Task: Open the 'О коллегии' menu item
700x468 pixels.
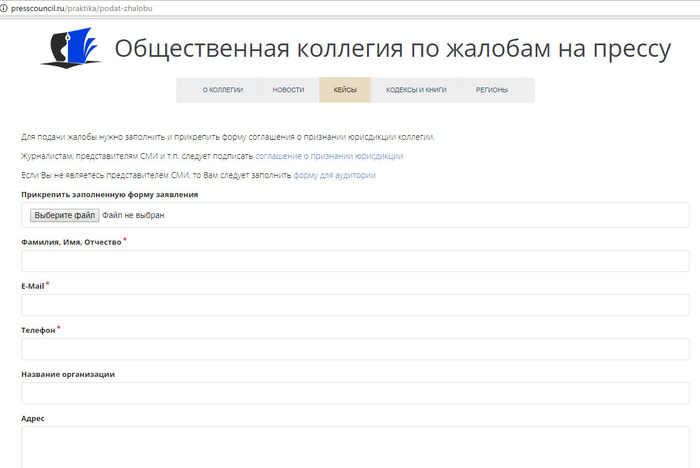Action: pos(222,90)
